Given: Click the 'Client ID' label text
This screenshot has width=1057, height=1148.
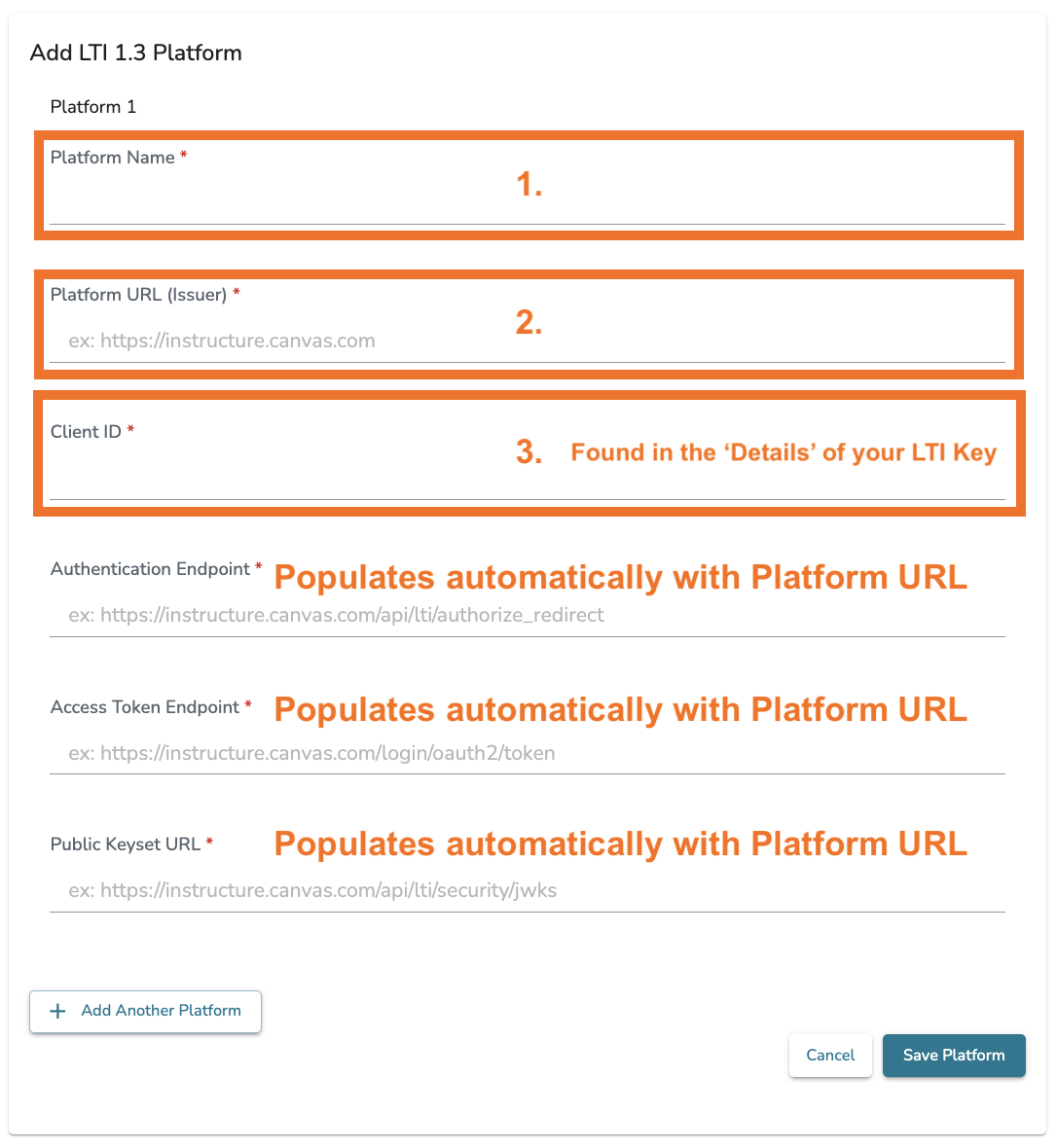Looking at the screenshot, I should click(86, 432).
